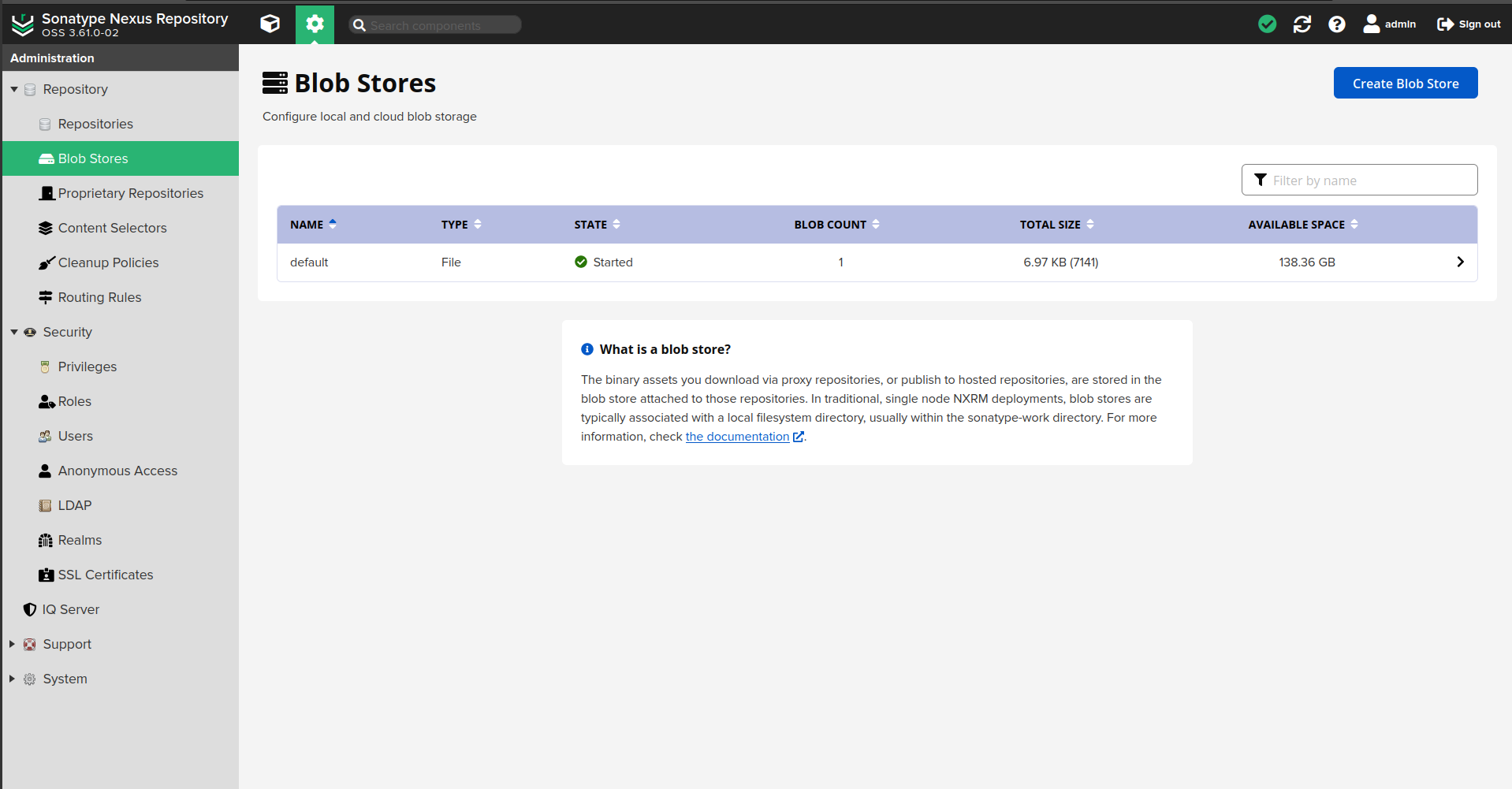Open the Browse cube icon in header
The image size is (1512, 789).
[x=270, y=24]
